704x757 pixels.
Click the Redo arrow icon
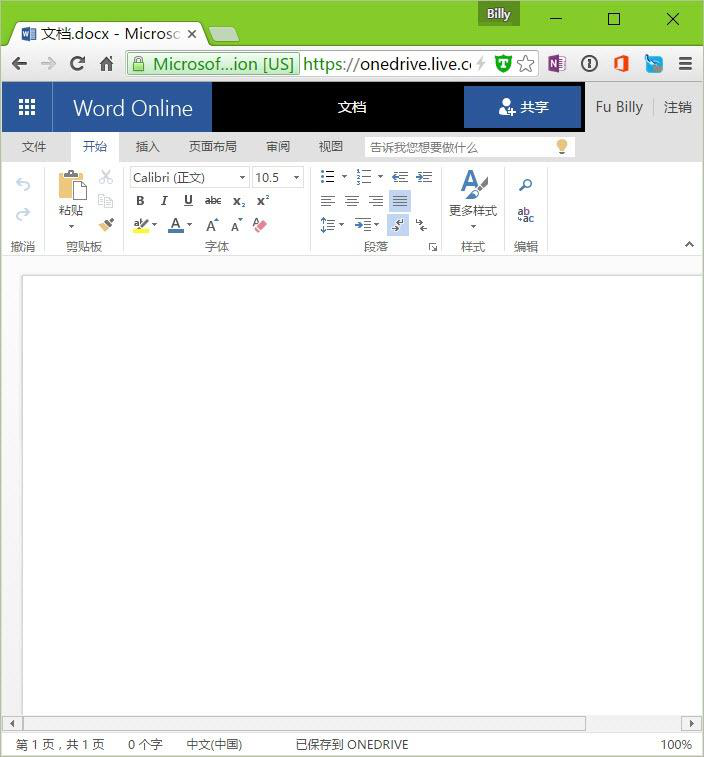(23, 213)
